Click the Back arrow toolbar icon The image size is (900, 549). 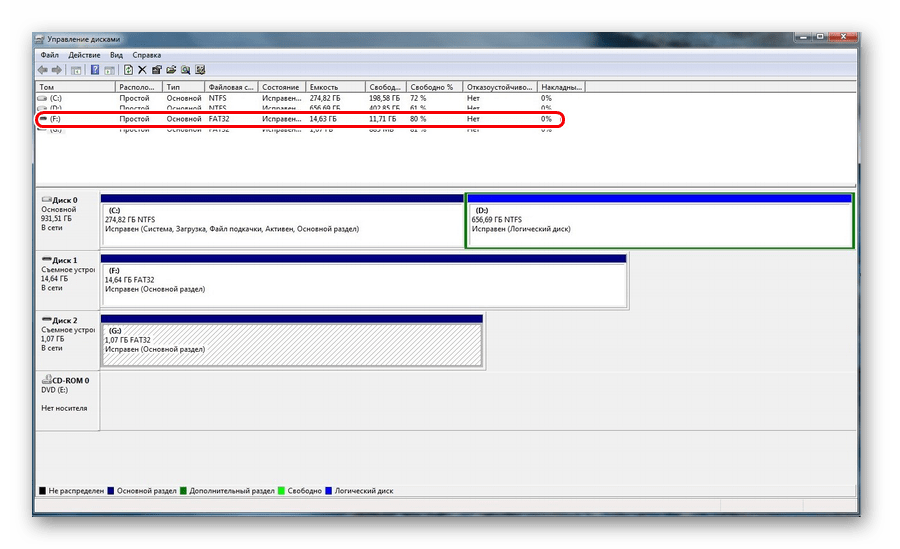tap(42, 70)
